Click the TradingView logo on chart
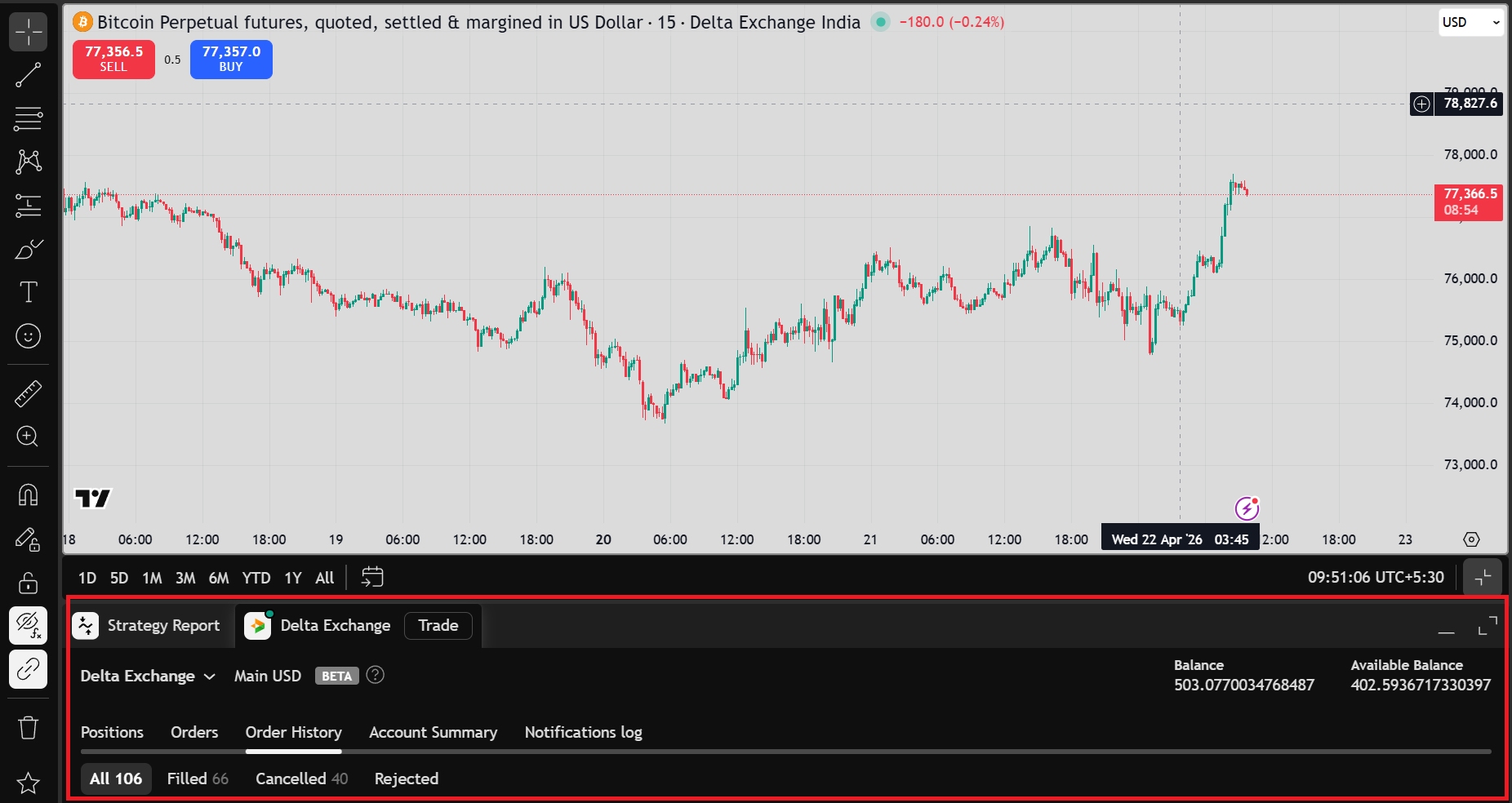Viewport: 1512px width, 803px height. click(92, 498)
